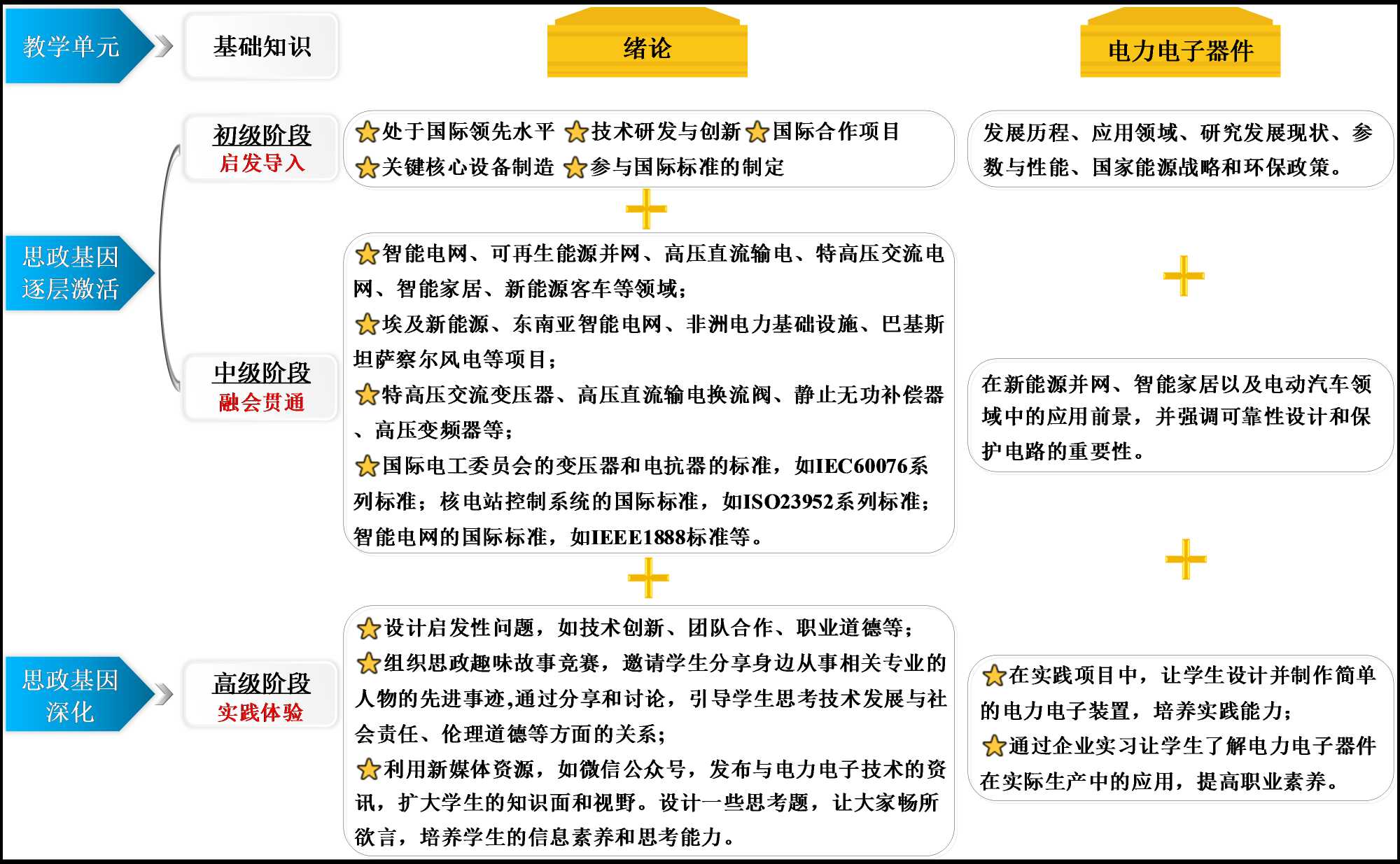The image size is (1400, 864).
Task: Click the star before 关键核心设备制造
Action: tap(367, 167)
